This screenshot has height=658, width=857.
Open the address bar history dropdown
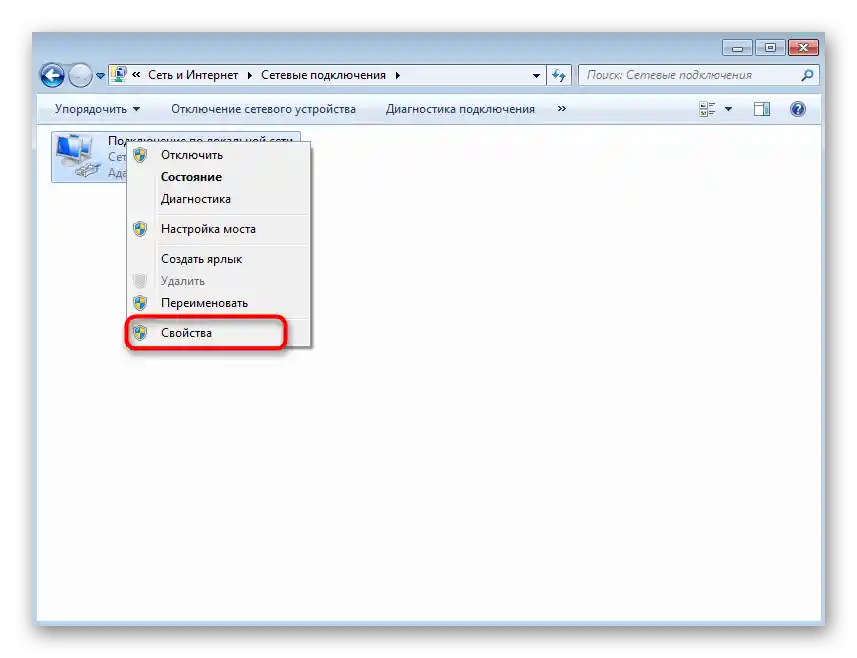tap(536, 75)
